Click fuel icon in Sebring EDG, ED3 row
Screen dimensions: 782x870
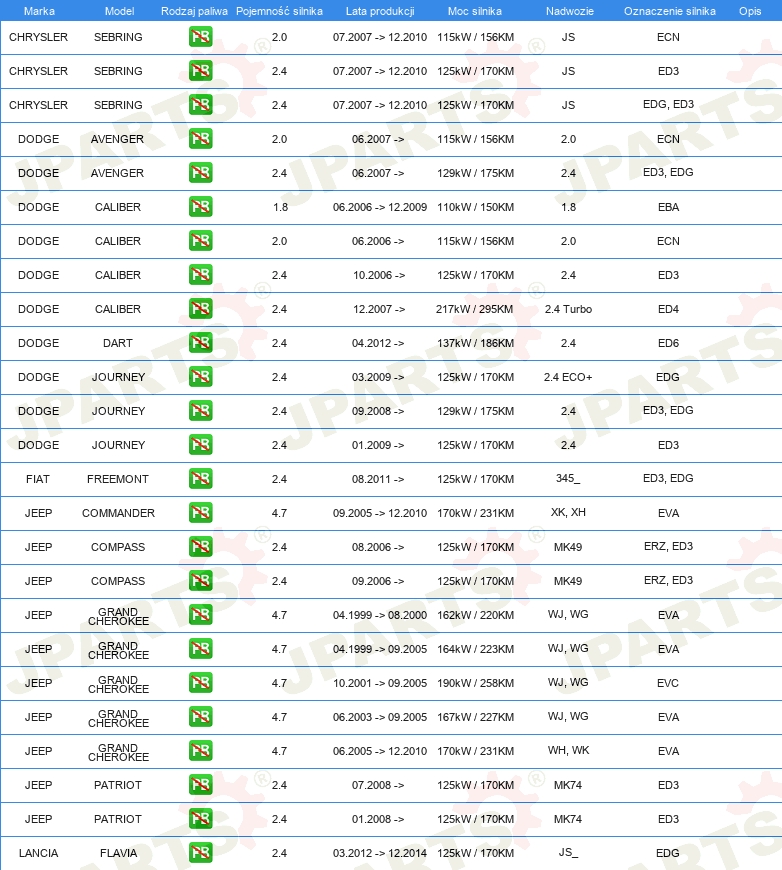(x=200, y=105)
